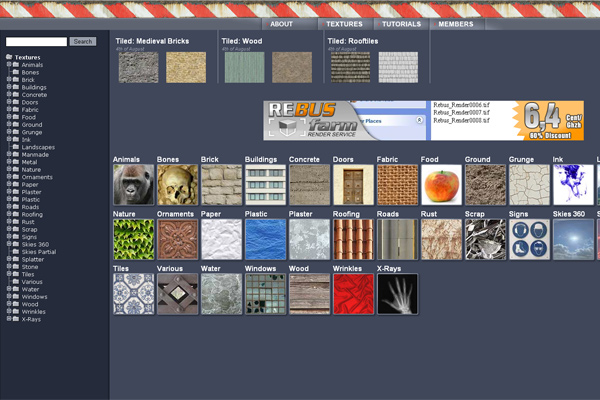
Task: Open the Scrap metal thumbnail
Action: [486, 240]
